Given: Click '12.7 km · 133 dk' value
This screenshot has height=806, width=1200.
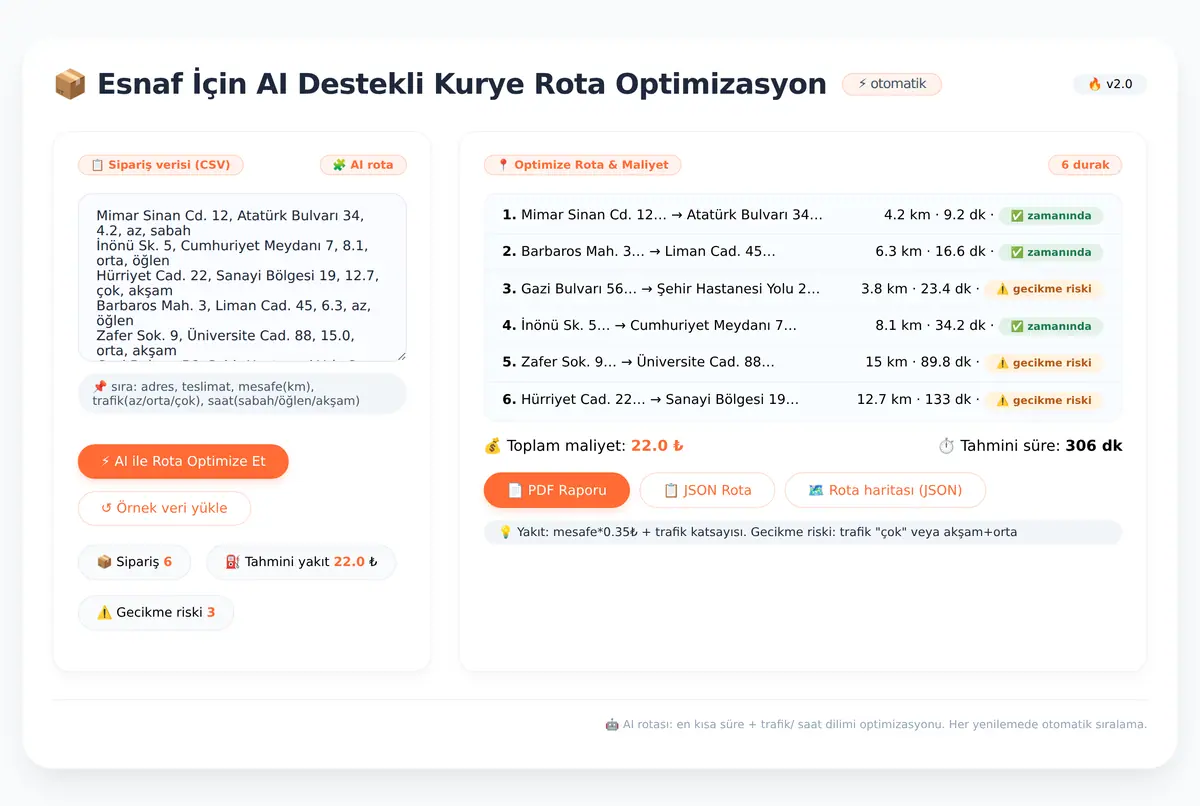Looking at the screenshot, I should point(916,399).
